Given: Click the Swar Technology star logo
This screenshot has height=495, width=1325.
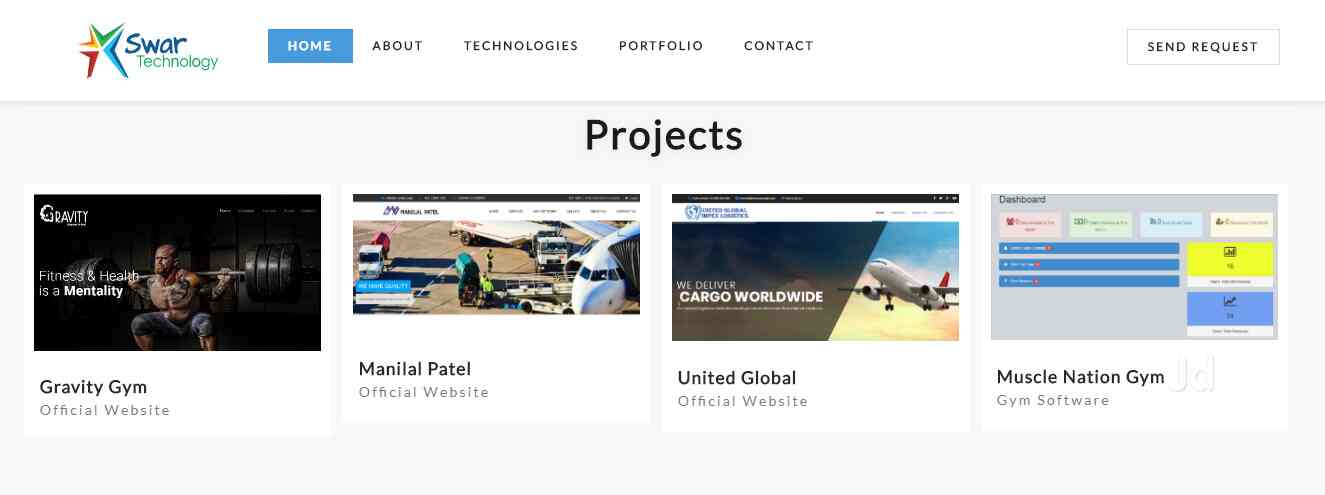Looking at the screenshot, I should 104,50.
